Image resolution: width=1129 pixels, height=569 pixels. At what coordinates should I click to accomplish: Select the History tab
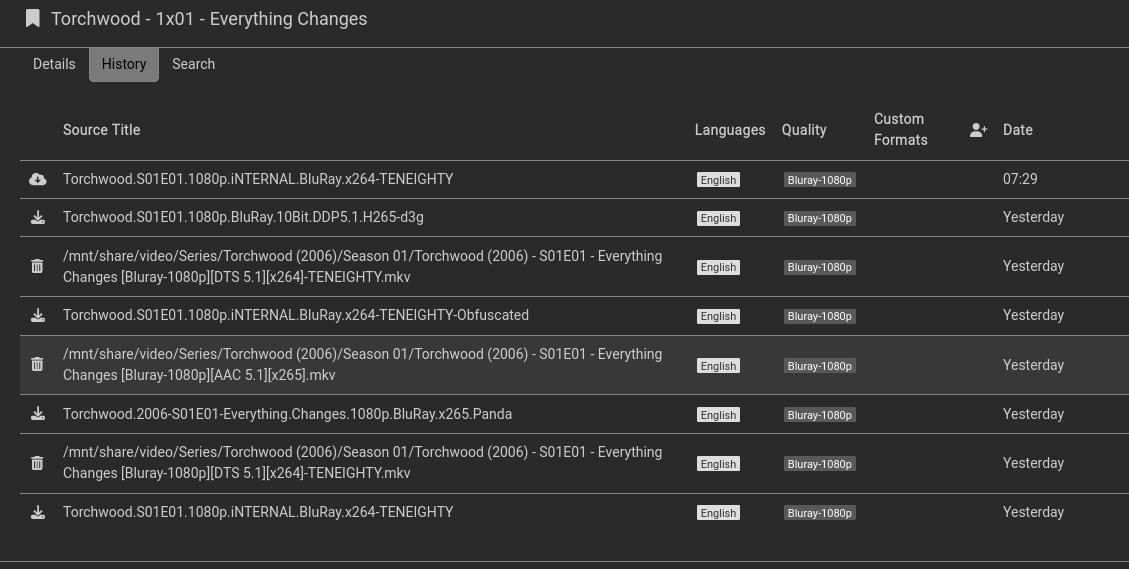tap(124, 64)
